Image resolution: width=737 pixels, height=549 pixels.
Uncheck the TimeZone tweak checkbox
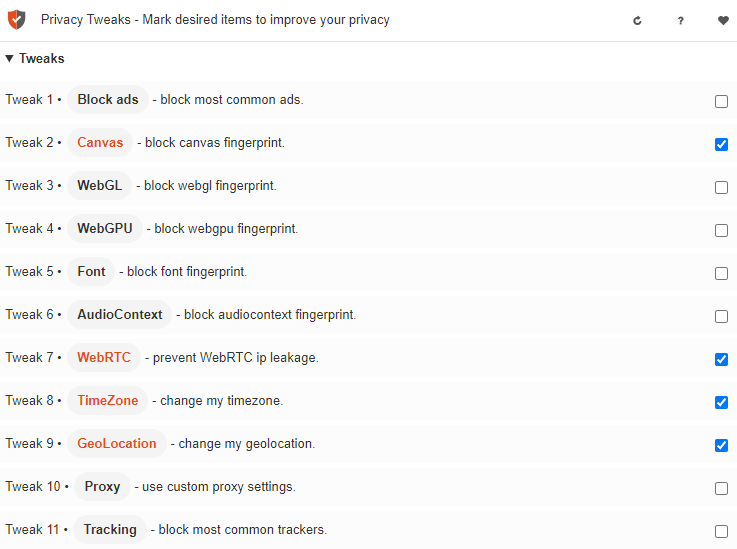721,402
